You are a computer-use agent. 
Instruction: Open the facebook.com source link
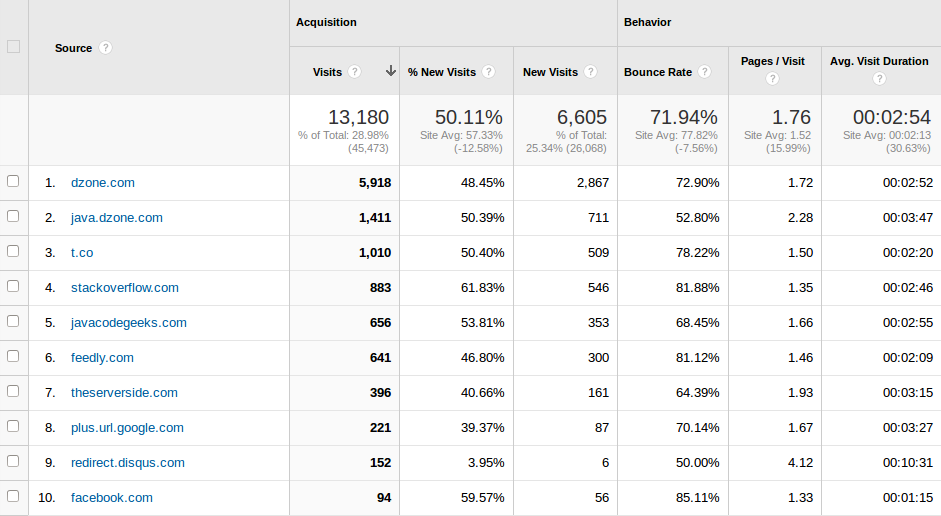coord(112,498)
